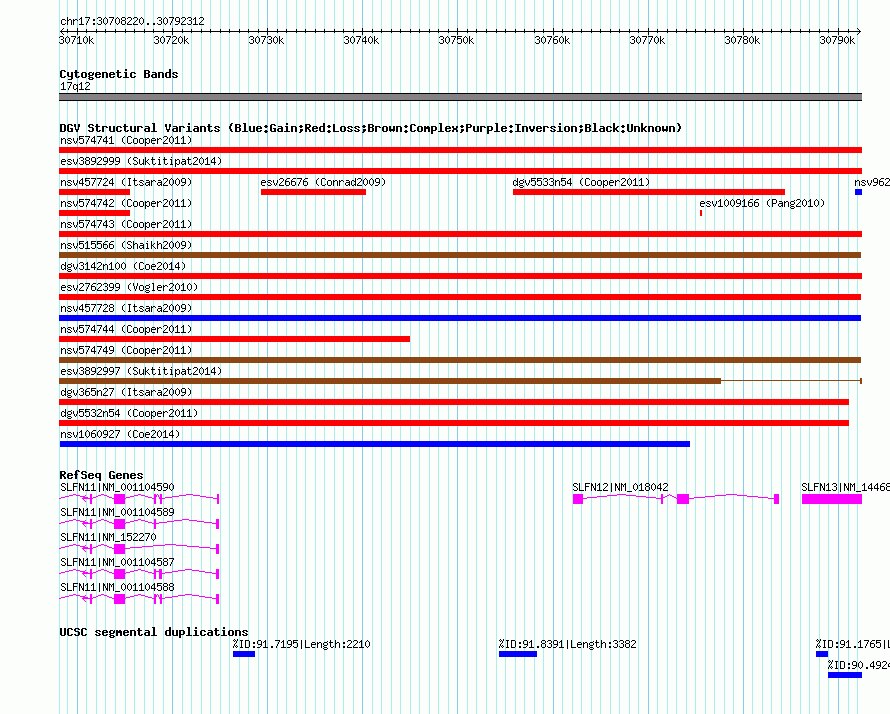Click the DGV Structural Variants track title
Image resolution: width=890 pixels, height=714 pixels.
(x=370, y=128)
